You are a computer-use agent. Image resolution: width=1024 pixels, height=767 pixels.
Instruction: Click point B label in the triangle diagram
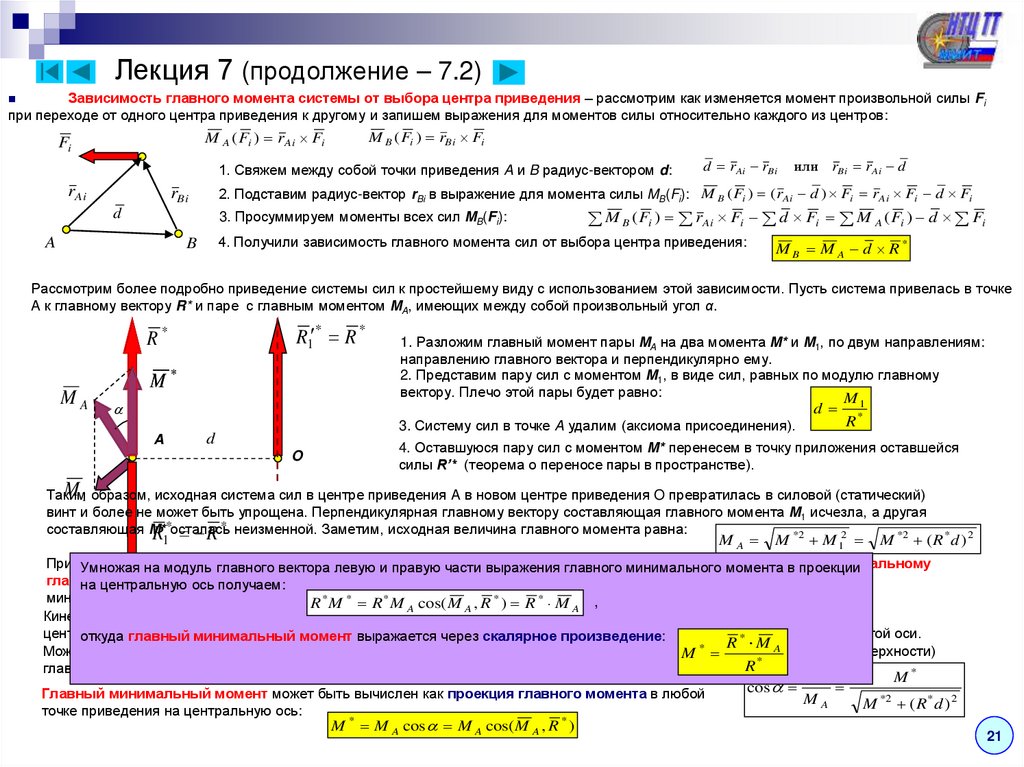click(191, 243)
